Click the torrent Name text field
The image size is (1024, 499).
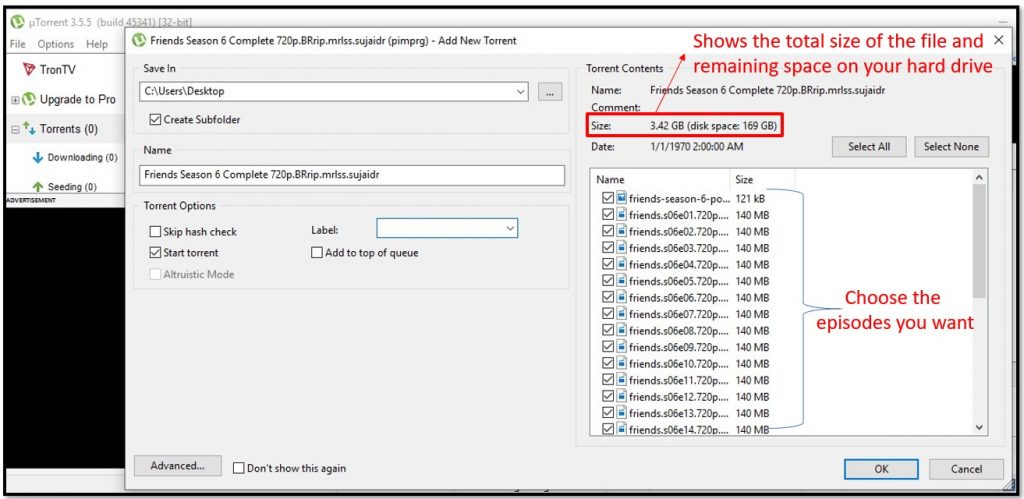(x=351, y=175)
